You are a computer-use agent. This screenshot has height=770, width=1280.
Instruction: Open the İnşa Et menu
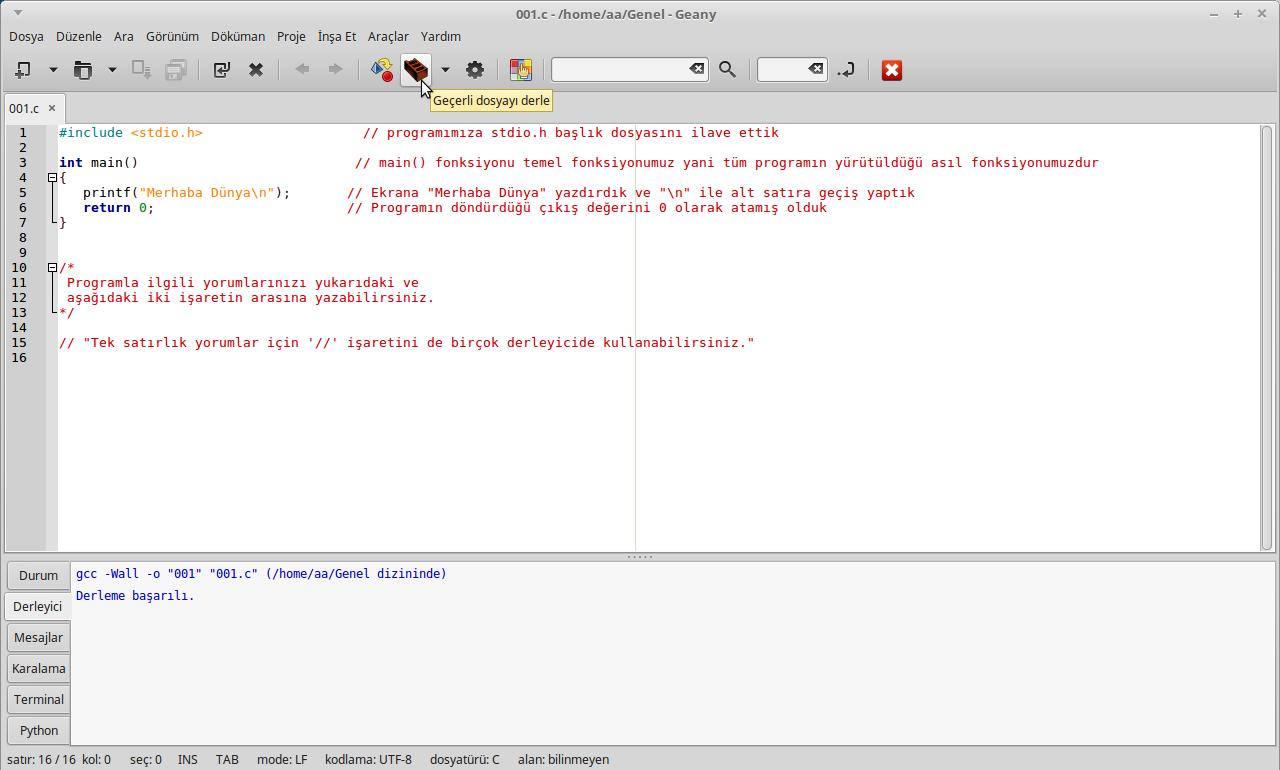[337, 36]
